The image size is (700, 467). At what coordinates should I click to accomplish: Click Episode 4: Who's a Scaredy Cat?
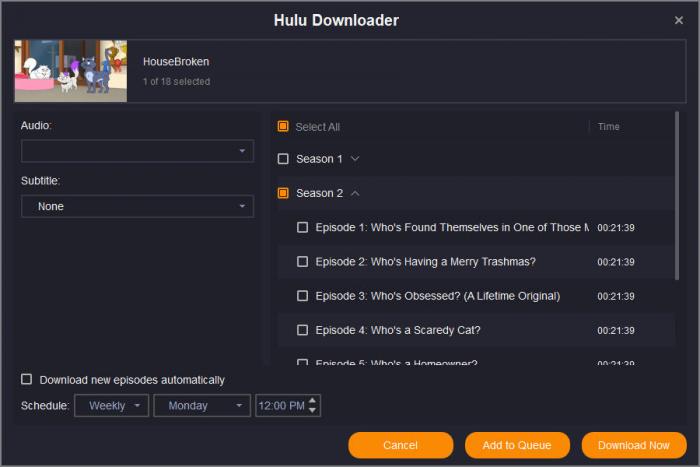pos(398,330)
